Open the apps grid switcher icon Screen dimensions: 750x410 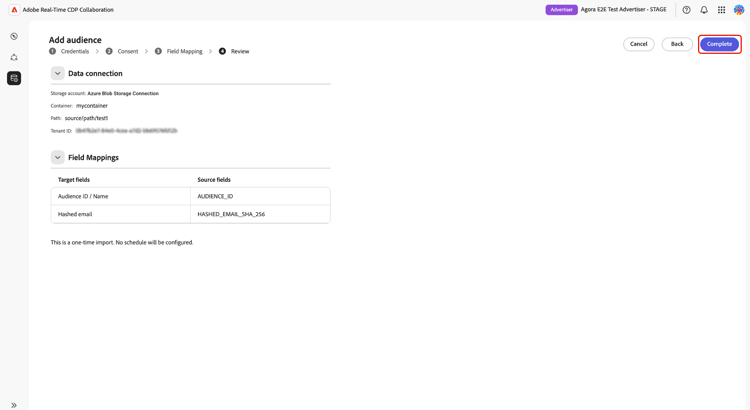(721, 10)
